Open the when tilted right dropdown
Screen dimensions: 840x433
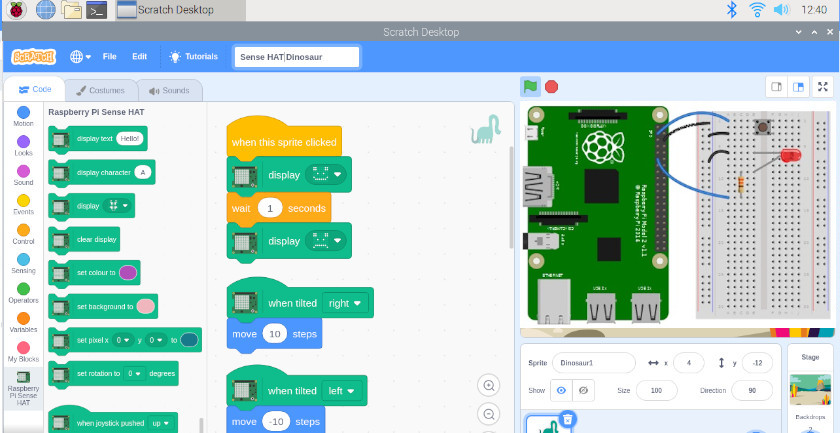(345, 303)
